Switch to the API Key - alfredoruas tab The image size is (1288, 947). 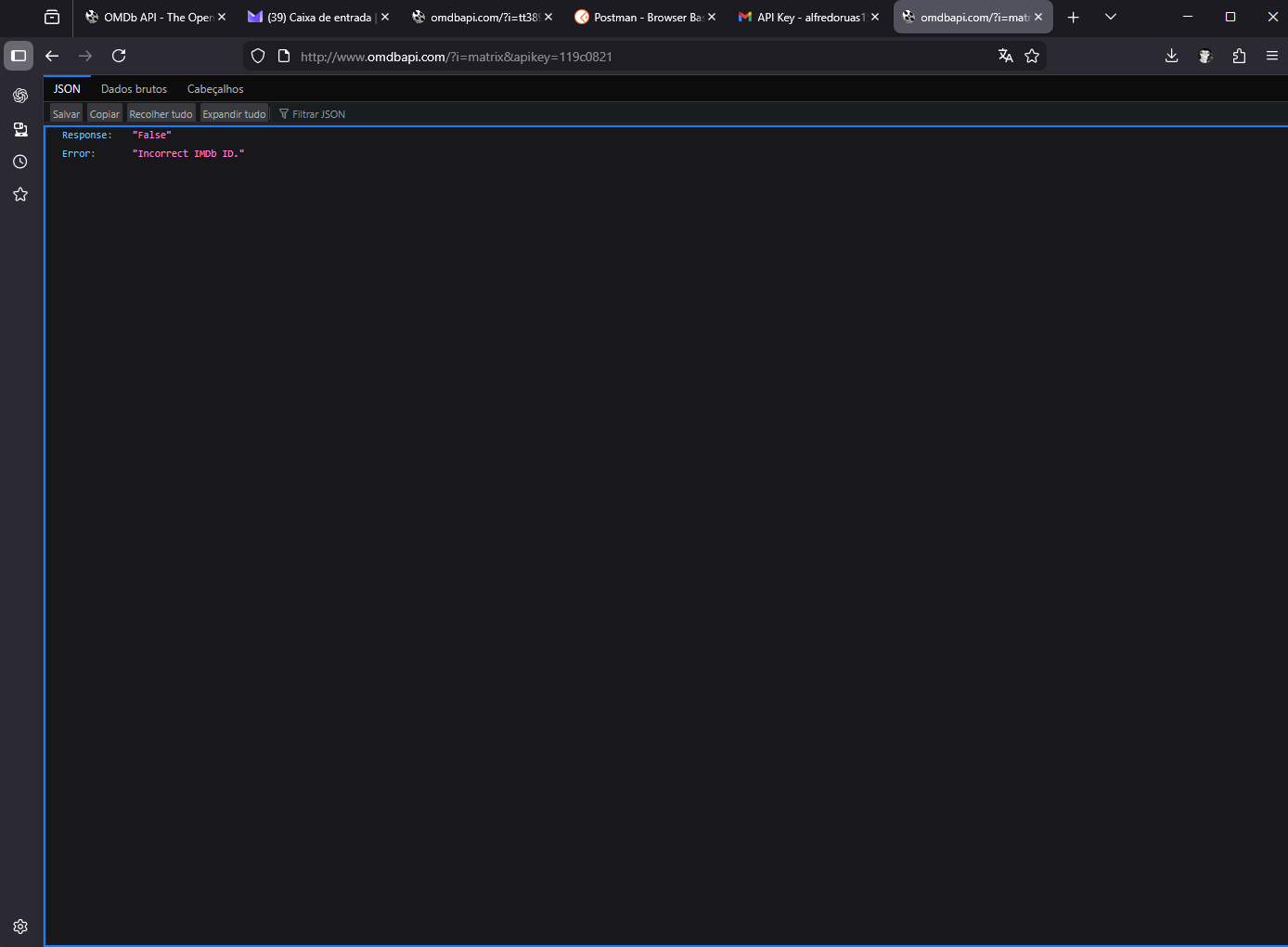pos(807,17)
